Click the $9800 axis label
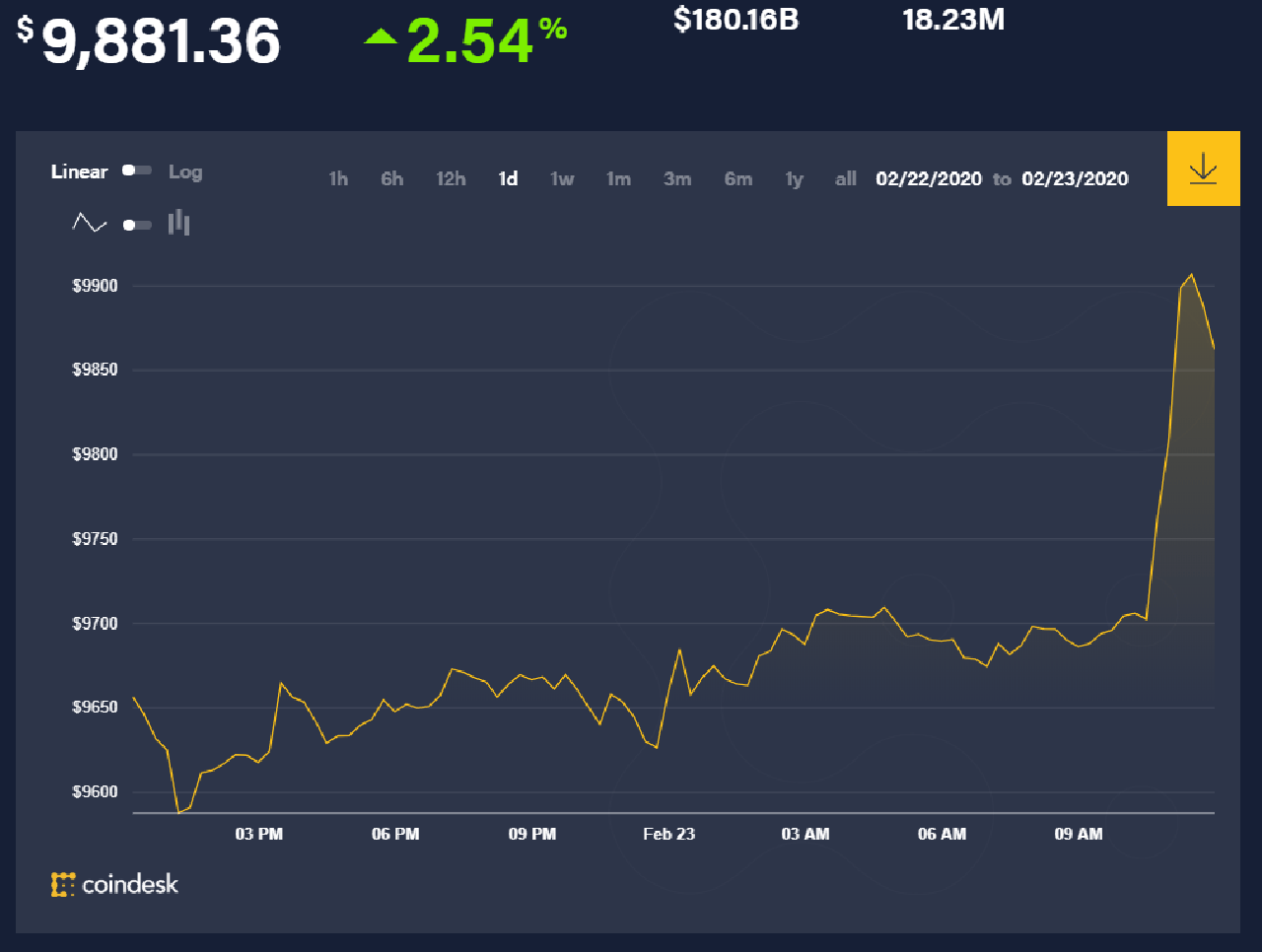1262x952 pixels. (x=95, y=454)
